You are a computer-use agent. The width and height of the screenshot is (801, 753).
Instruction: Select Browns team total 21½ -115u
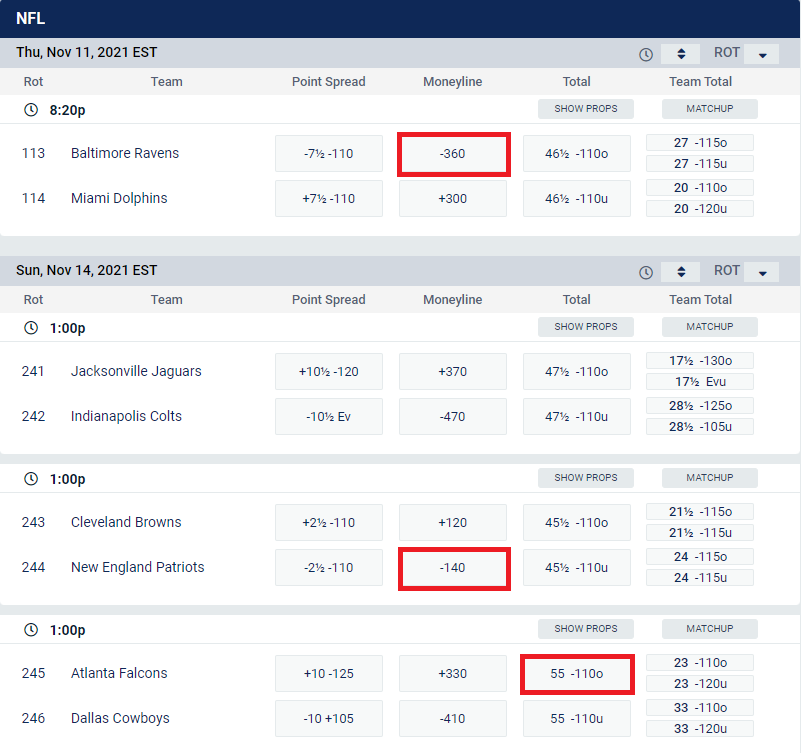click(x=700, y=533)
